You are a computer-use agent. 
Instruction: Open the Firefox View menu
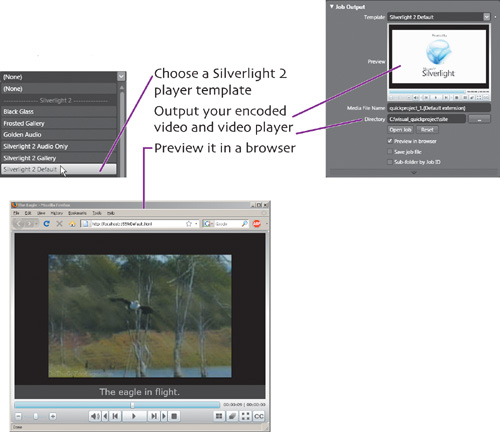[x=41, y=213]
